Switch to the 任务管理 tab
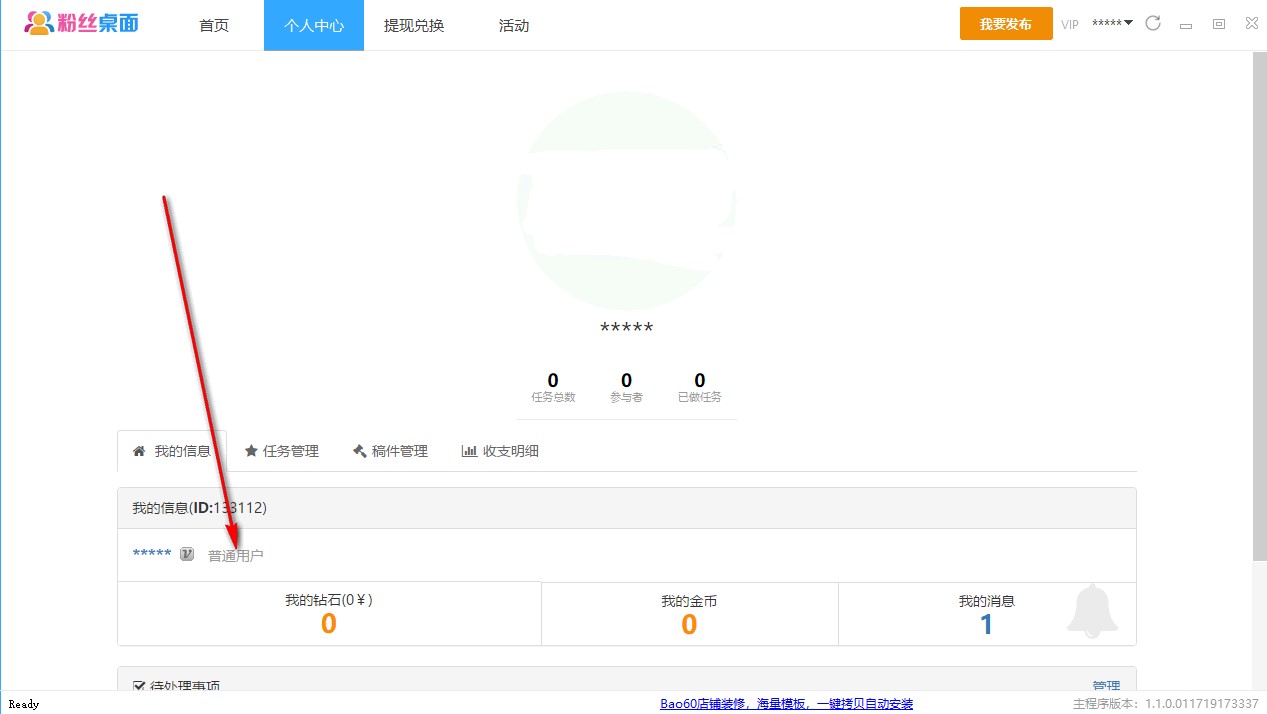Screen dimensions: 1267x714 point(281,451)
